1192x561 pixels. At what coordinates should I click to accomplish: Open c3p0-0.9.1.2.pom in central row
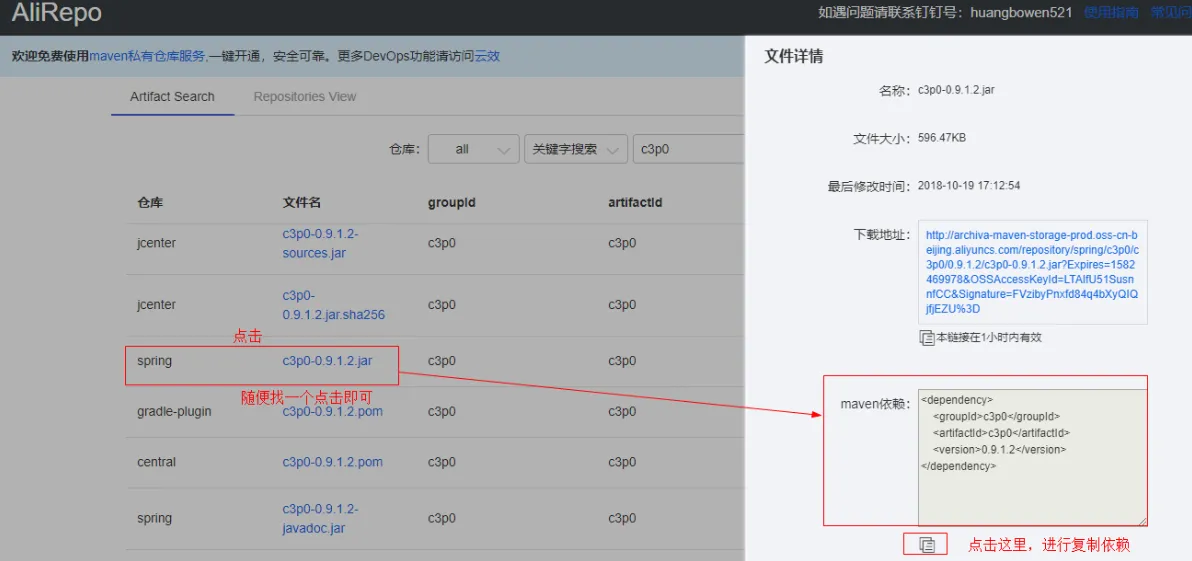click(332, 462)
